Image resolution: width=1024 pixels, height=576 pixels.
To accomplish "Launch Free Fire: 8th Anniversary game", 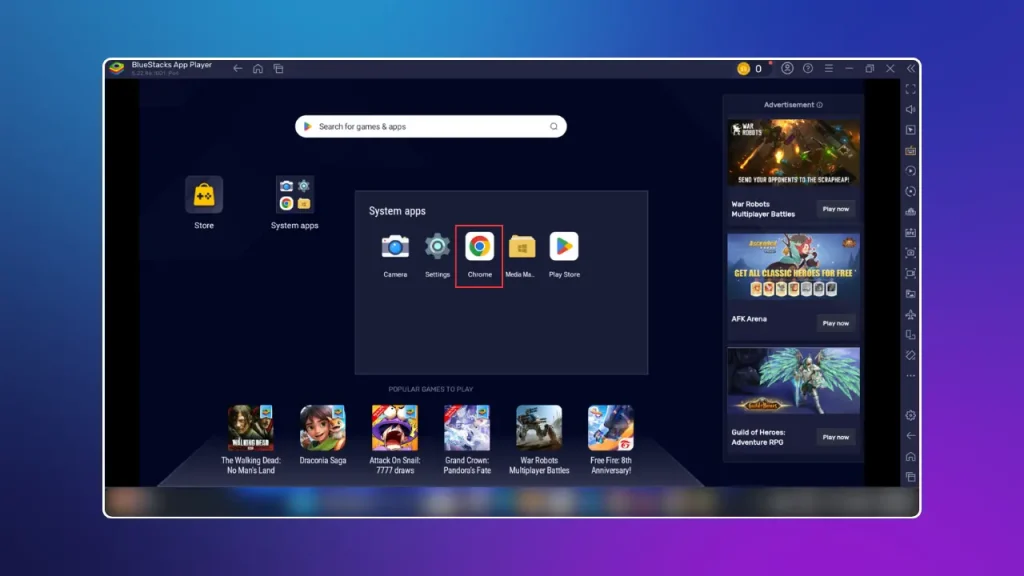I will (611, 428).
